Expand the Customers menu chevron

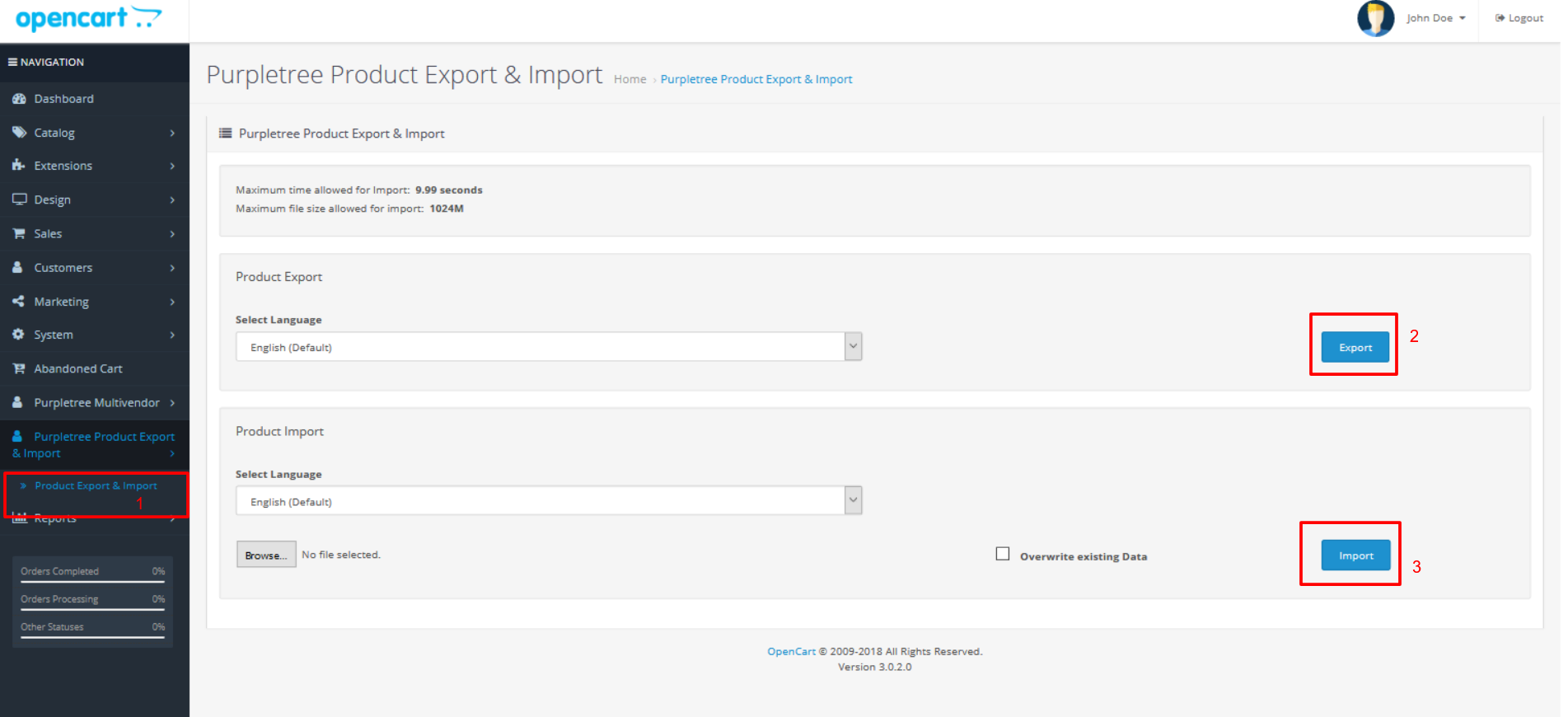pos(172,268)
